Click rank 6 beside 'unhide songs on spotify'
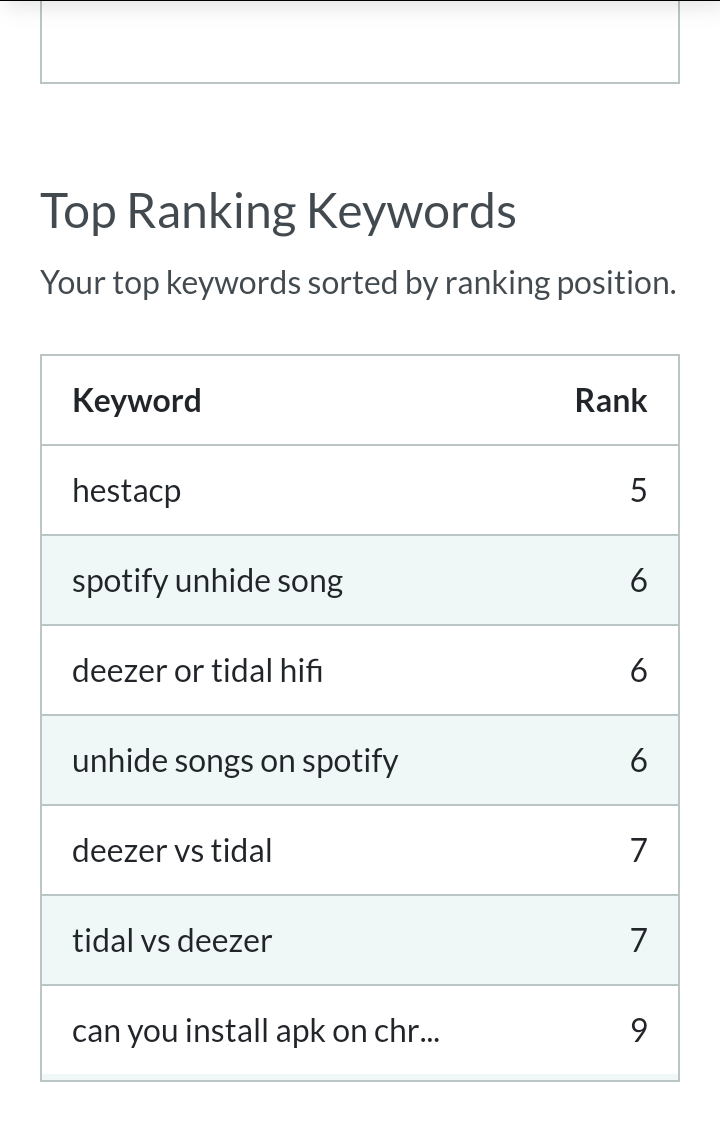The image size is (720, 1129). pyautogui.click(x=639, y=761)
